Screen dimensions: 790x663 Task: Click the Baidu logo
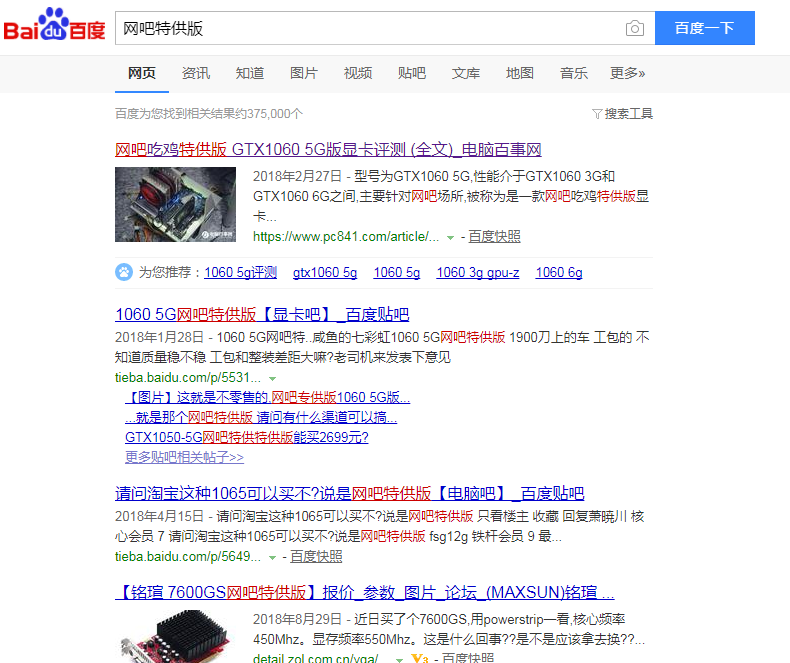54,24
